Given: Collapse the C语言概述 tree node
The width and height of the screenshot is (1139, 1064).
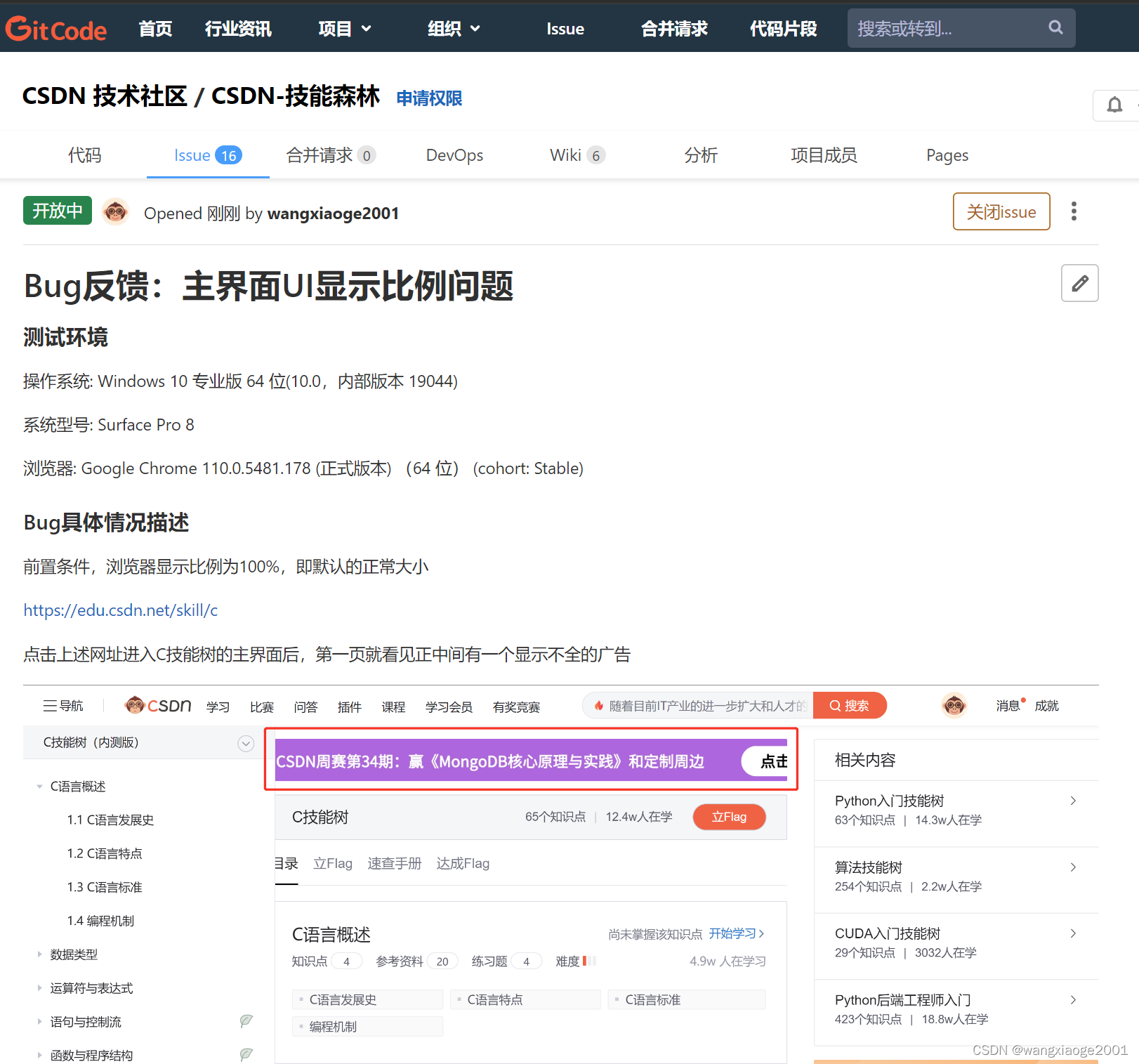Looking at the screenshot, I should [40, 787].
